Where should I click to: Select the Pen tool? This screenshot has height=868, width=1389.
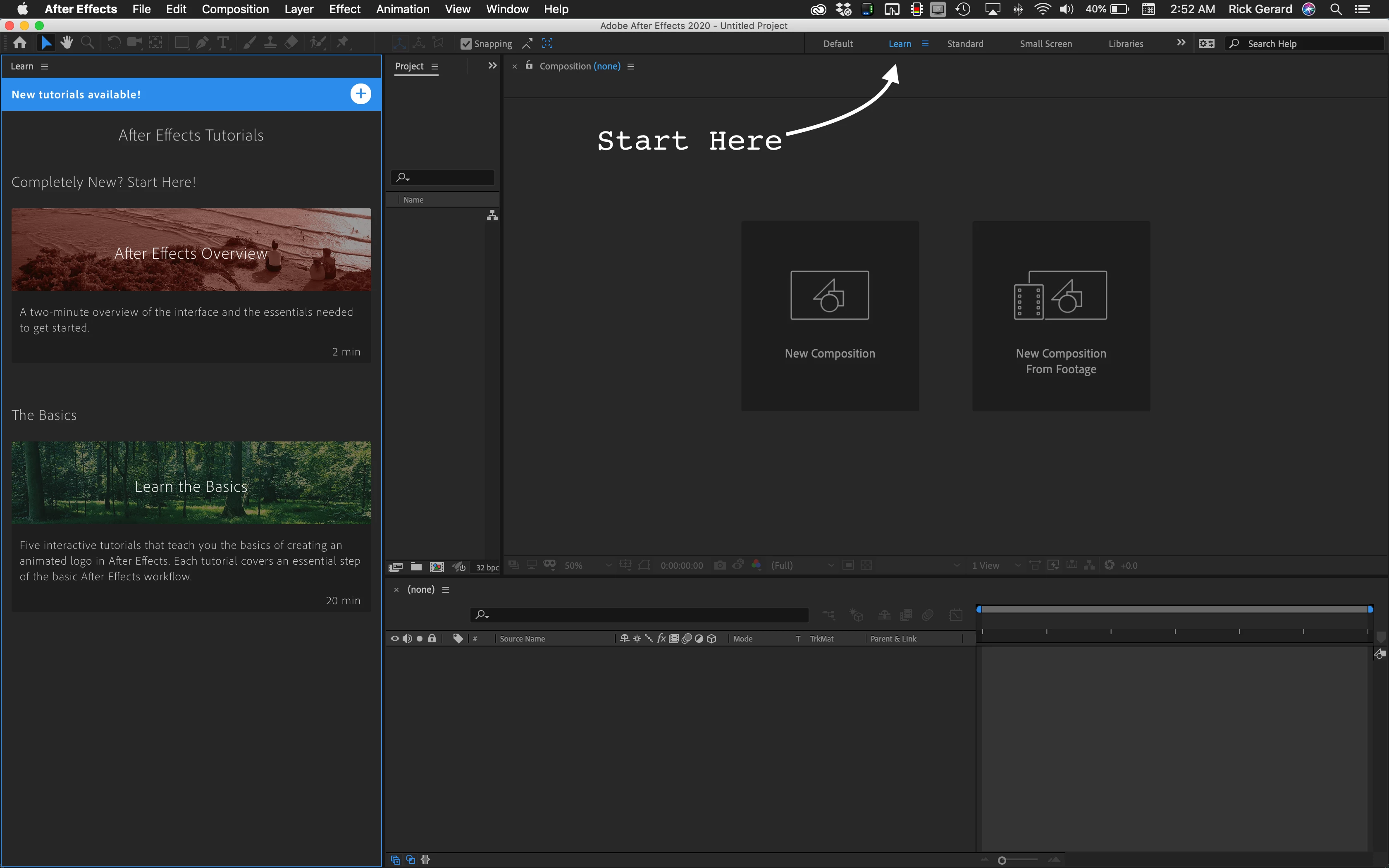[x=202, y=43]
